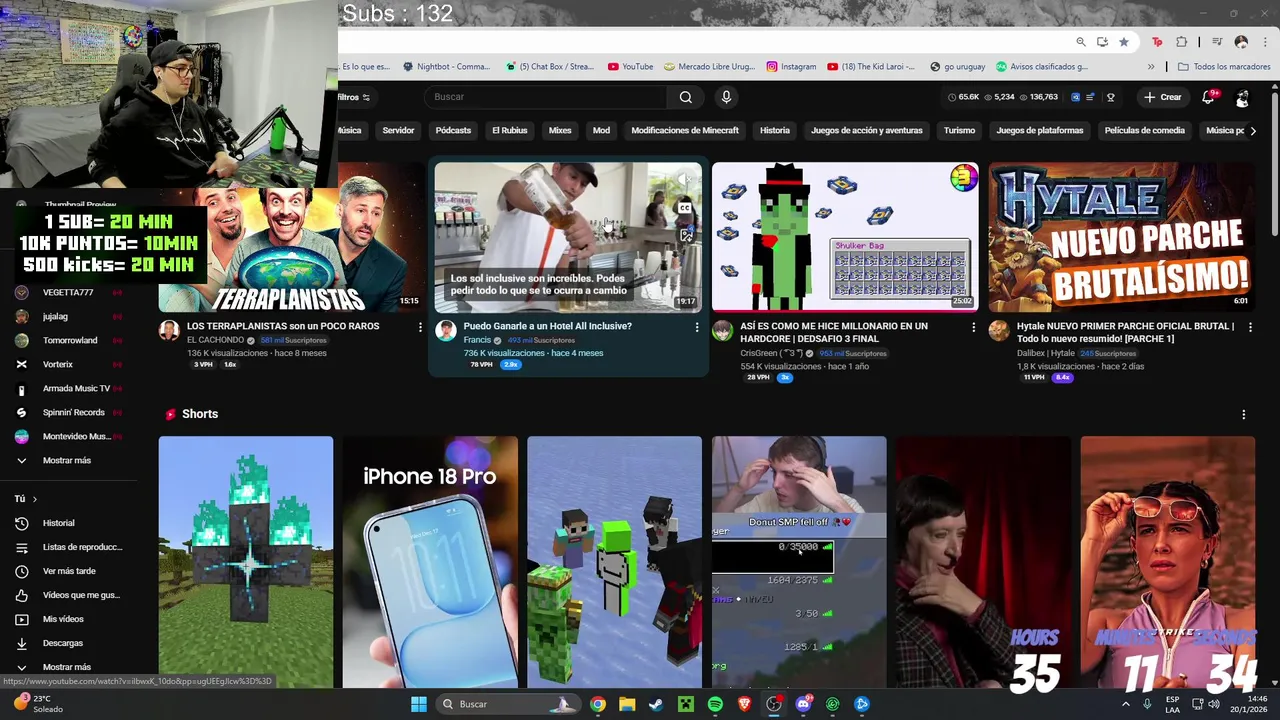Open Chrome from the taskbar

pos(597,704)
